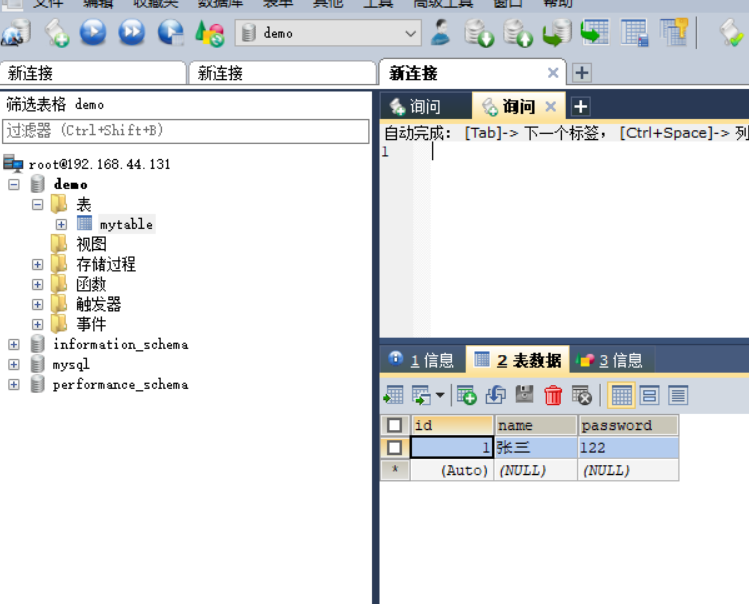Viewport: 749px width, 604px height.
Task: Tick the checkbox for row with id 1
Action: (395, 448)
